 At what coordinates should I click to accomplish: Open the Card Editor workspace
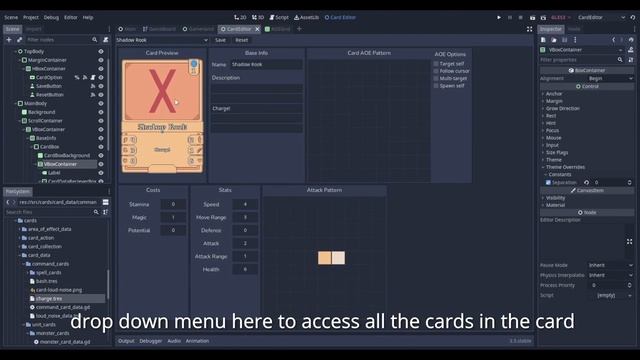340,18
